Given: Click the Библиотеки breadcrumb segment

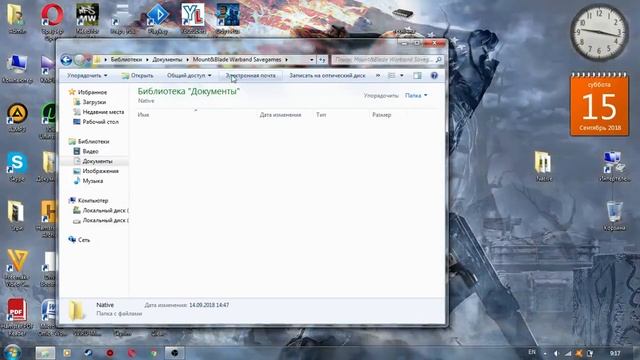Looking at the screenshot, I should coord(126,60).
